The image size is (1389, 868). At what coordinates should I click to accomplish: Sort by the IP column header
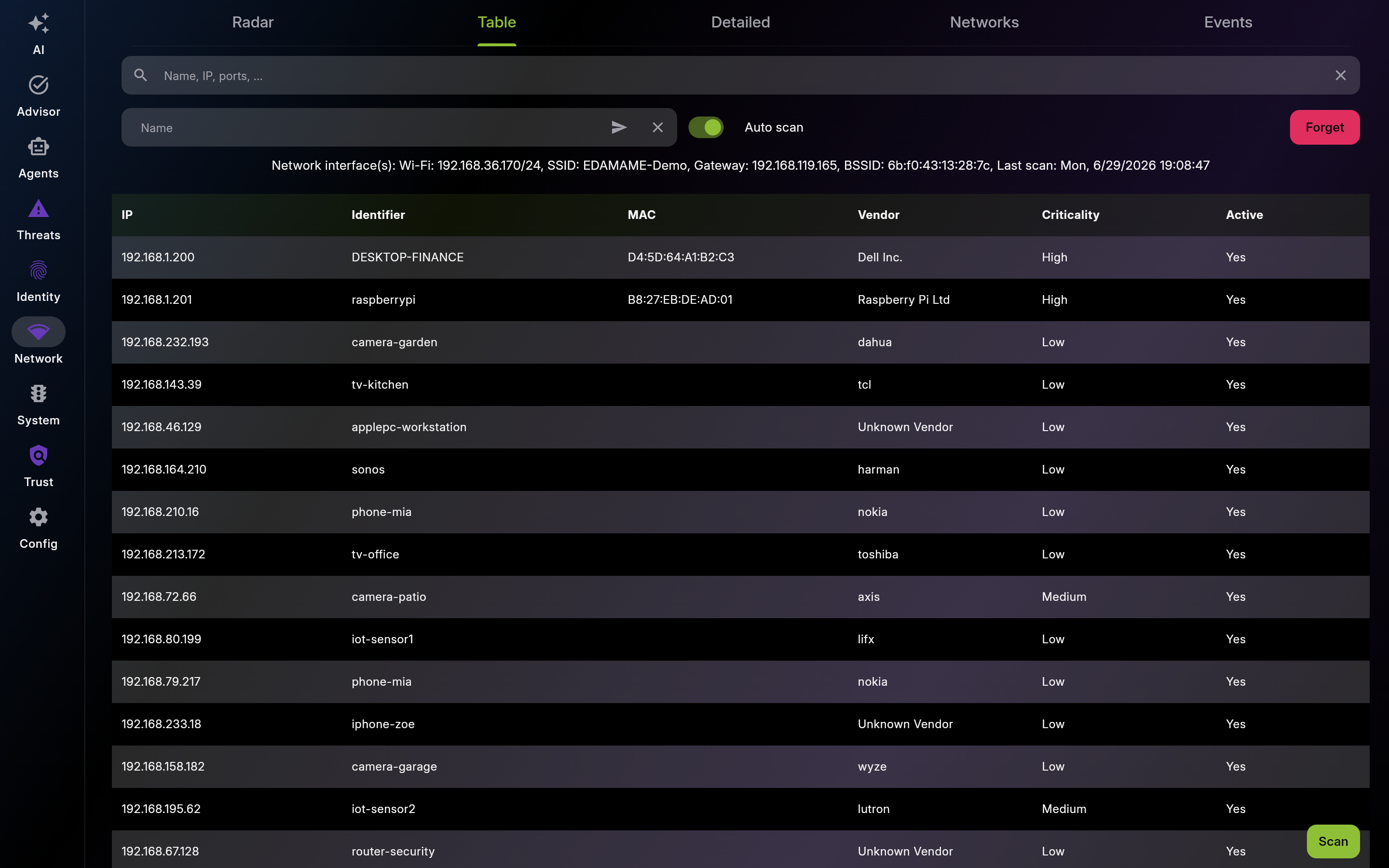pos(127,215)
